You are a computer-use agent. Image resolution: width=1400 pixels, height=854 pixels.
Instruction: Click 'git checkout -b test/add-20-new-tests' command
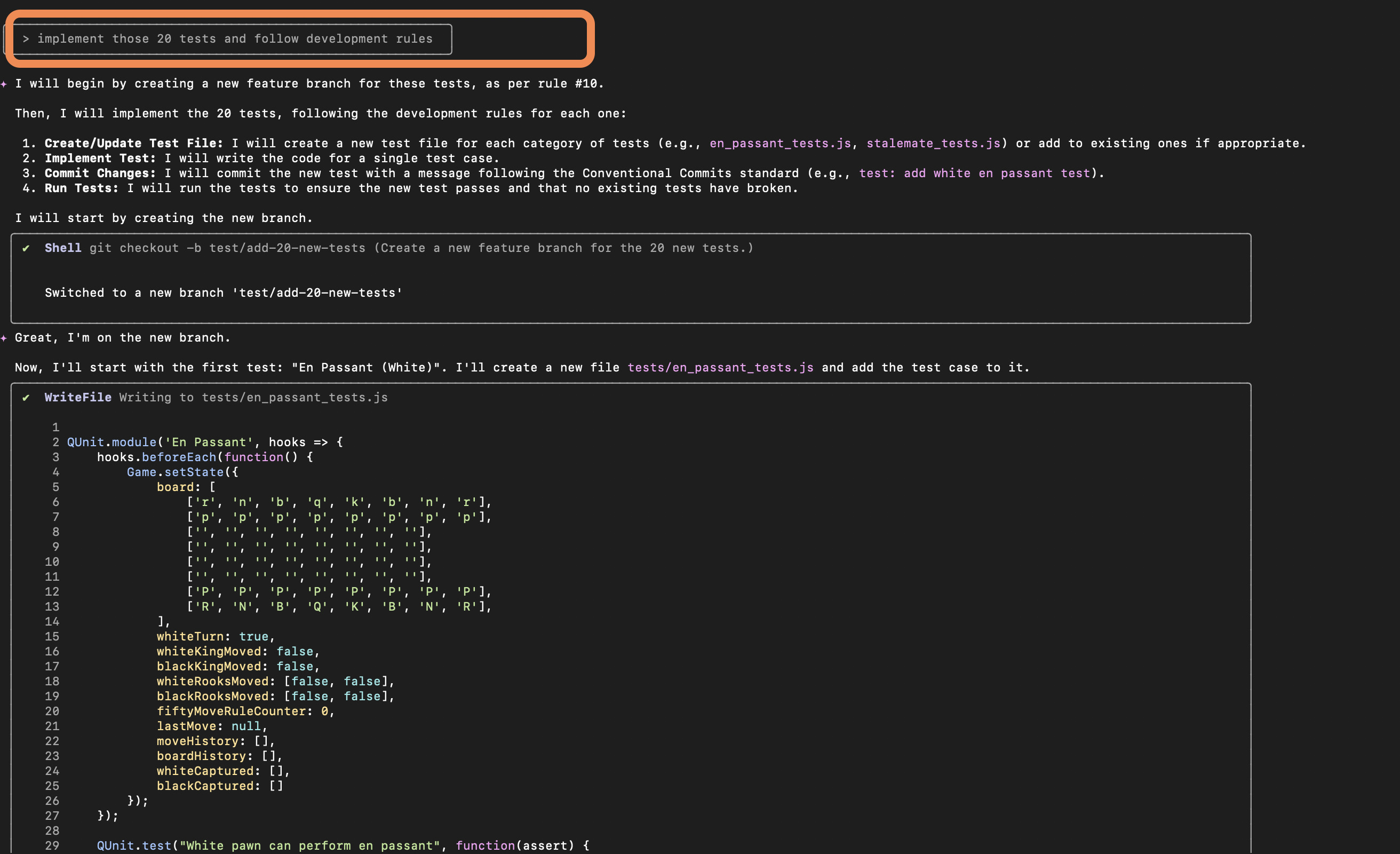click(x=227, y=248)
